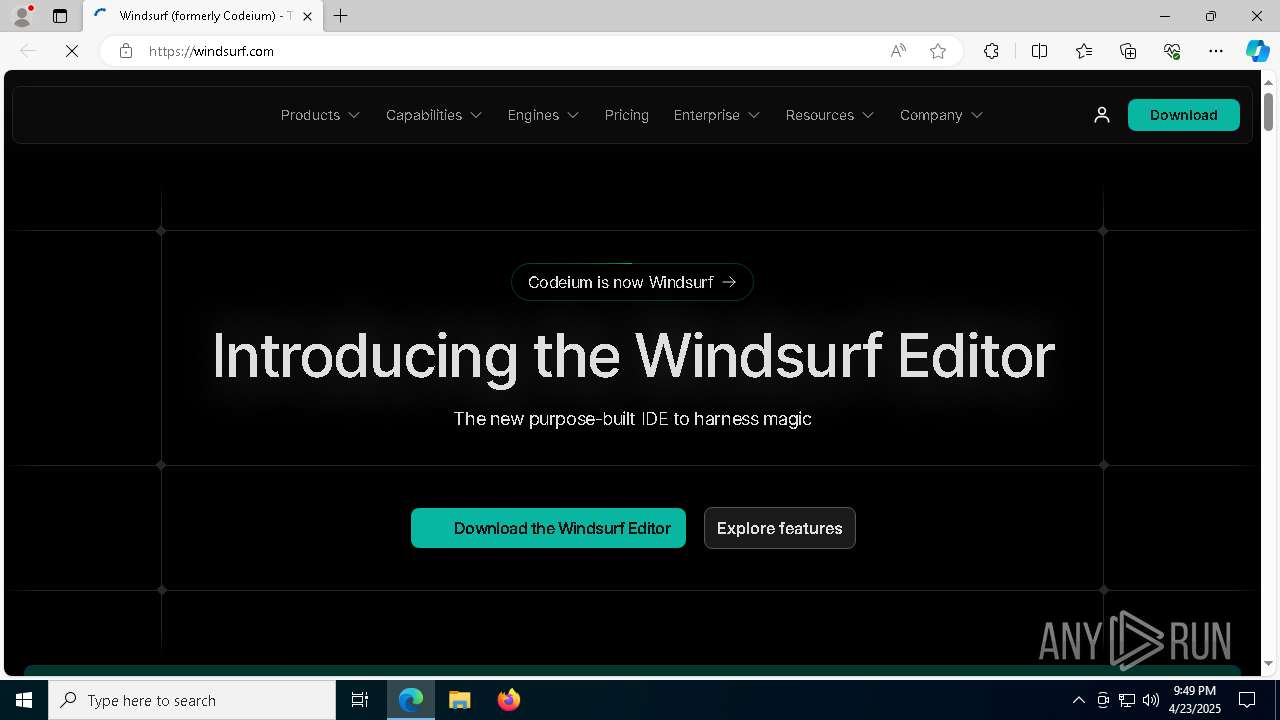Click the Download button in navbar
This screenshot has height=720, width=1280.
(x=1184, y=115)
